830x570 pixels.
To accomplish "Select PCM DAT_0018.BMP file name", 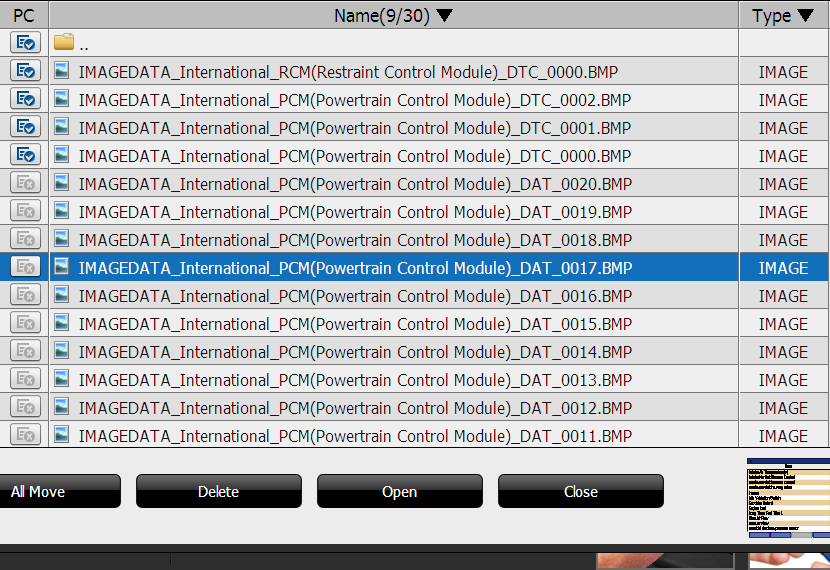I will coord(355,240).
